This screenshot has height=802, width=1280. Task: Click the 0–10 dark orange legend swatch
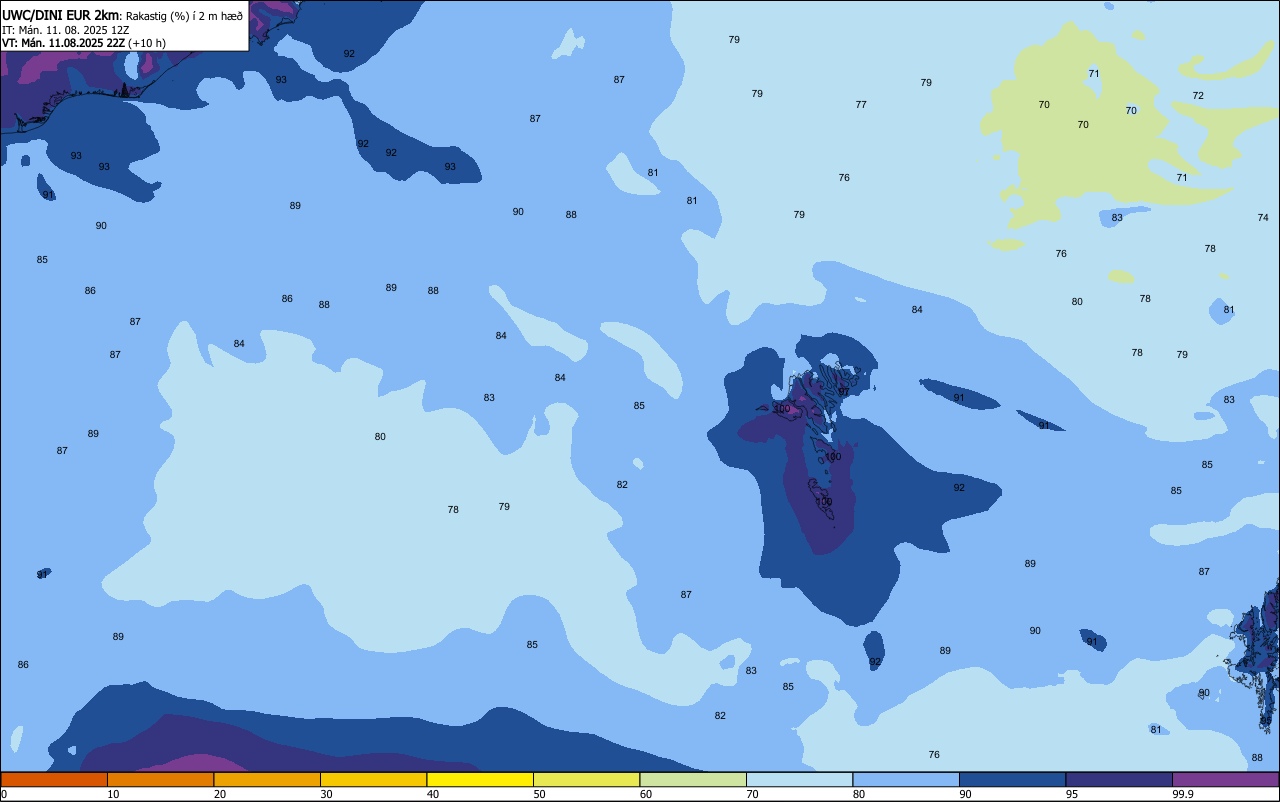(54, 779)
